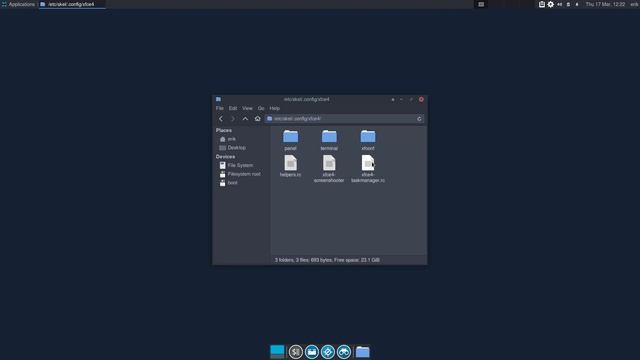Launch application finder binoculars in dock
Screen dimensions: 640x360
click(x=344, y=352)
